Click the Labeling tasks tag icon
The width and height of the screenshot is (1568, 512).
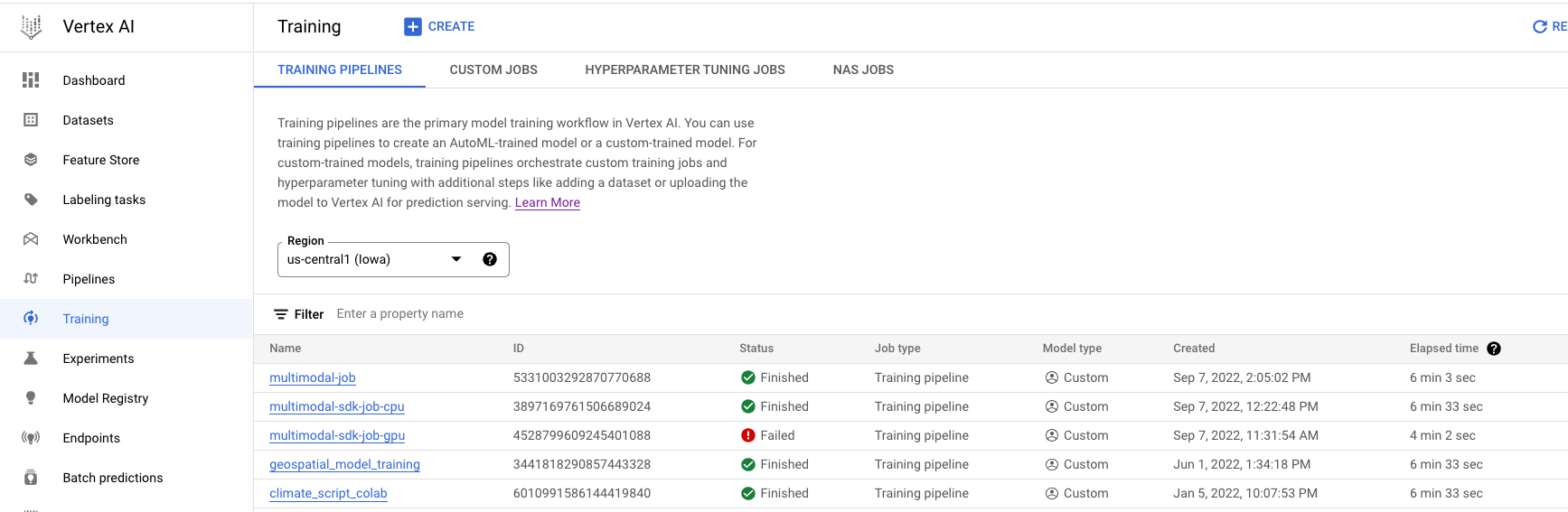tap(31, 200)
